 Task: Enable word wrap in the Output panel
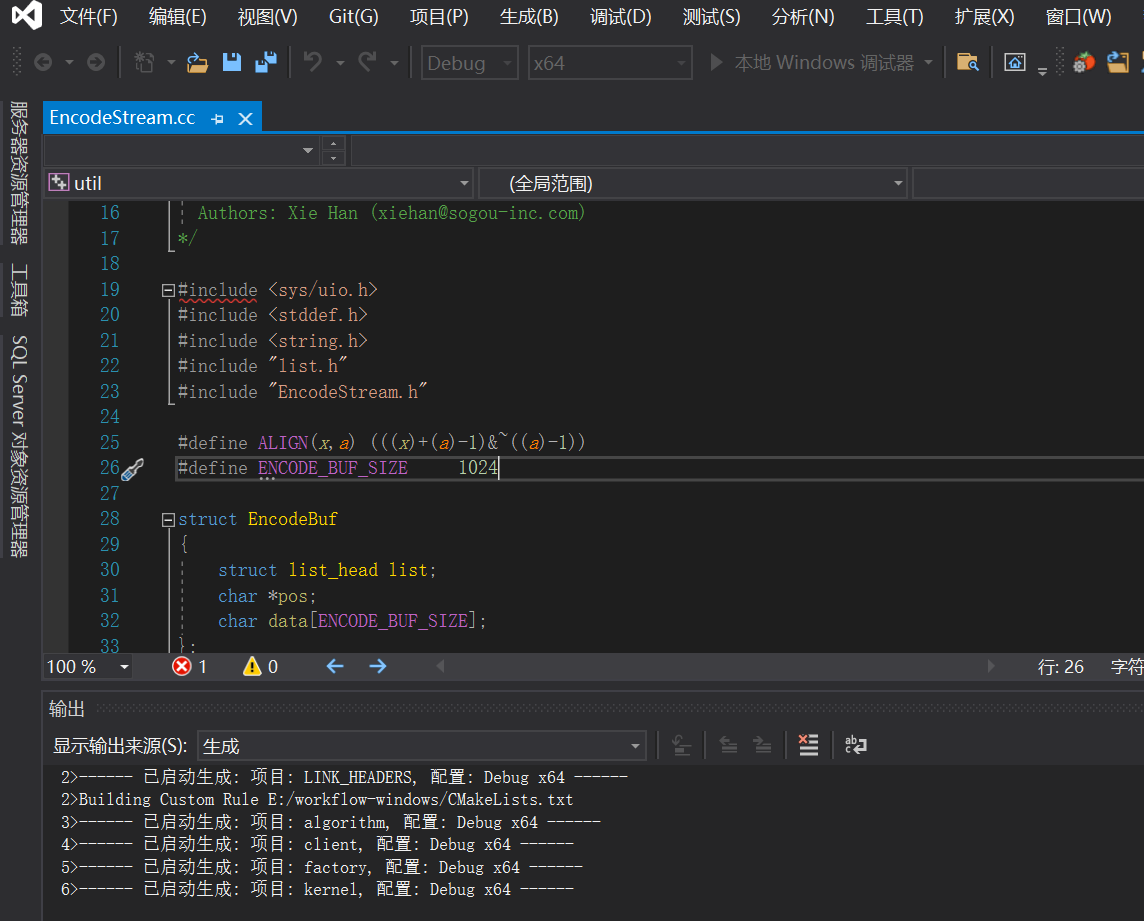point(854,744)
